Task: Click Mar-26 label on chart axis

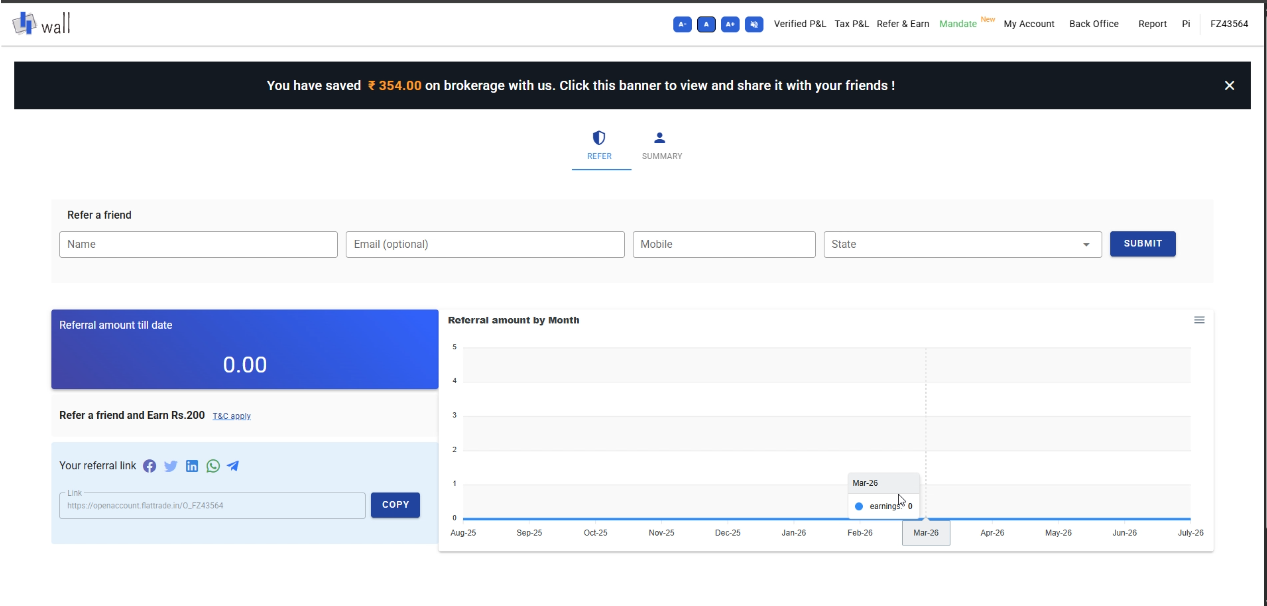Action: click(926, 533)
